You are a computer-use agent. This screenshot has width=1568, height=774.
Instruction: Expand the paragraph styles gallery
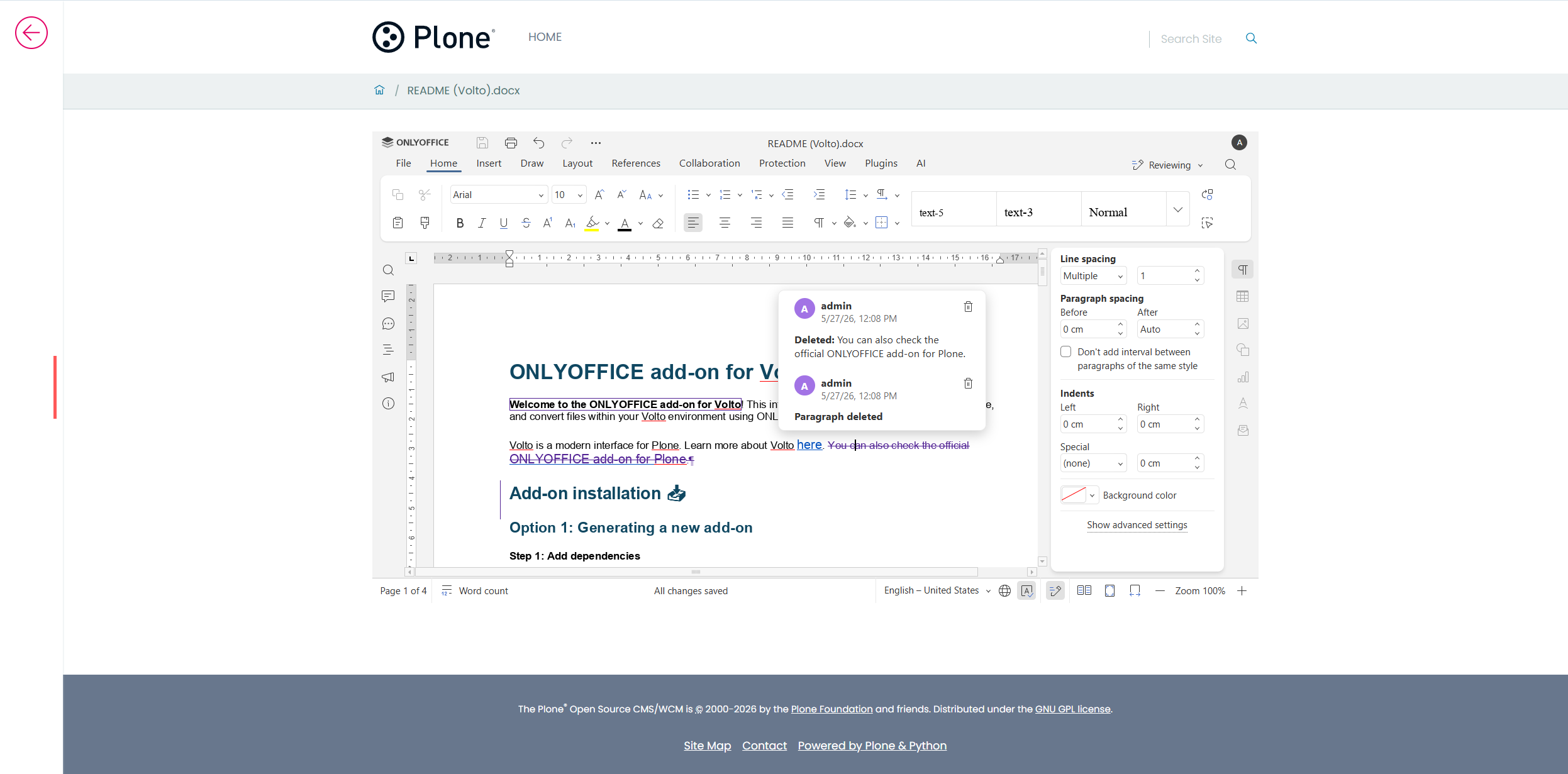tap(1178, 209)
